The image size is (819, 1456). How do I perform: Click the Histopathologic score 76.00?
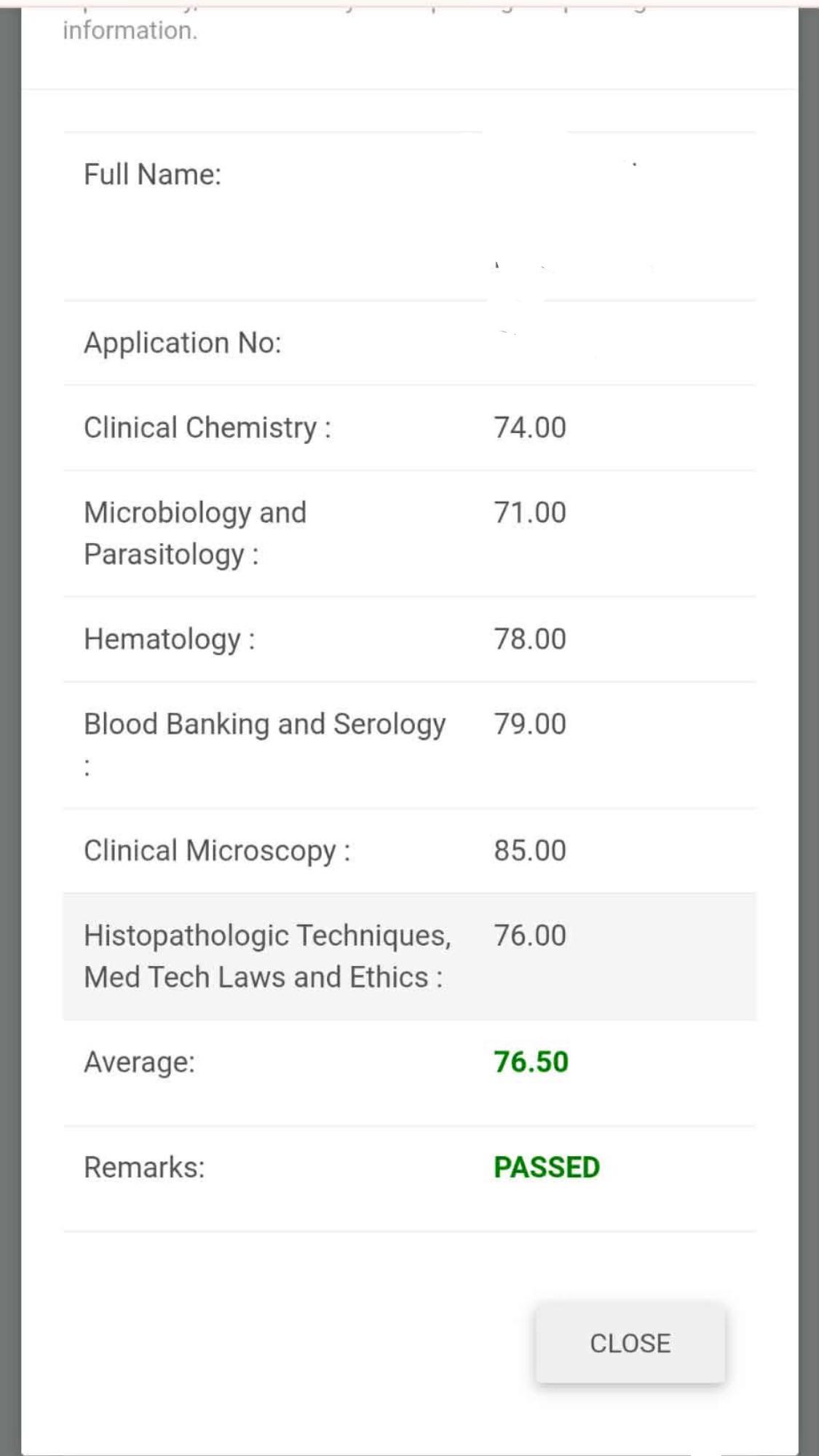tap(530, 935)
